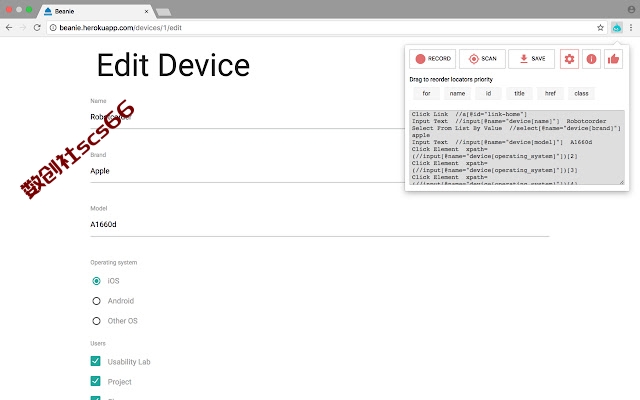640x400 pixels.
Task: Click the site info icon in address bar
Action: (53, 28)
